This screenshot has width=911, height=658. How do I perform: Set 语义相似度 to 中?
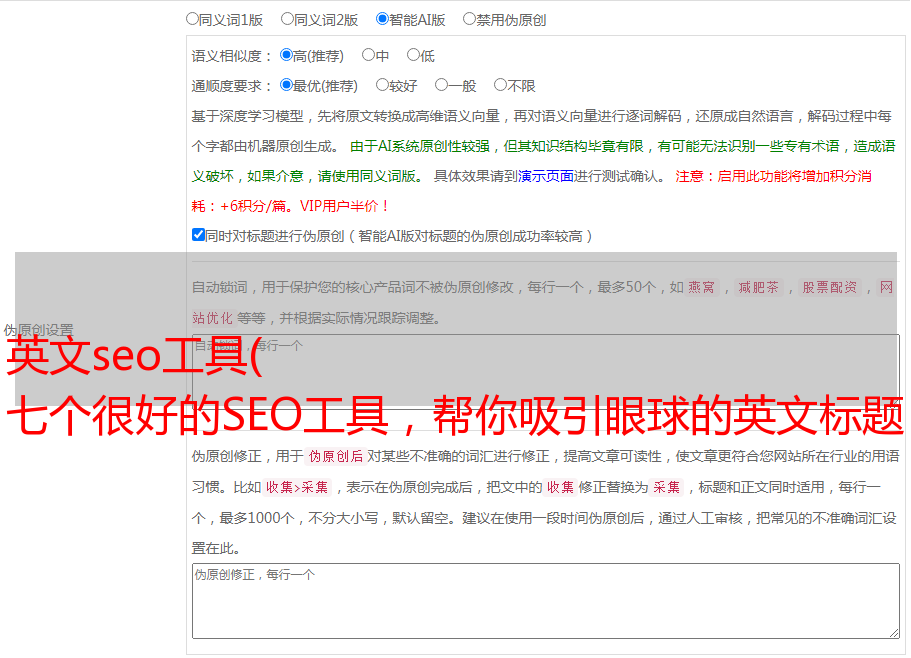click(368, 55)
